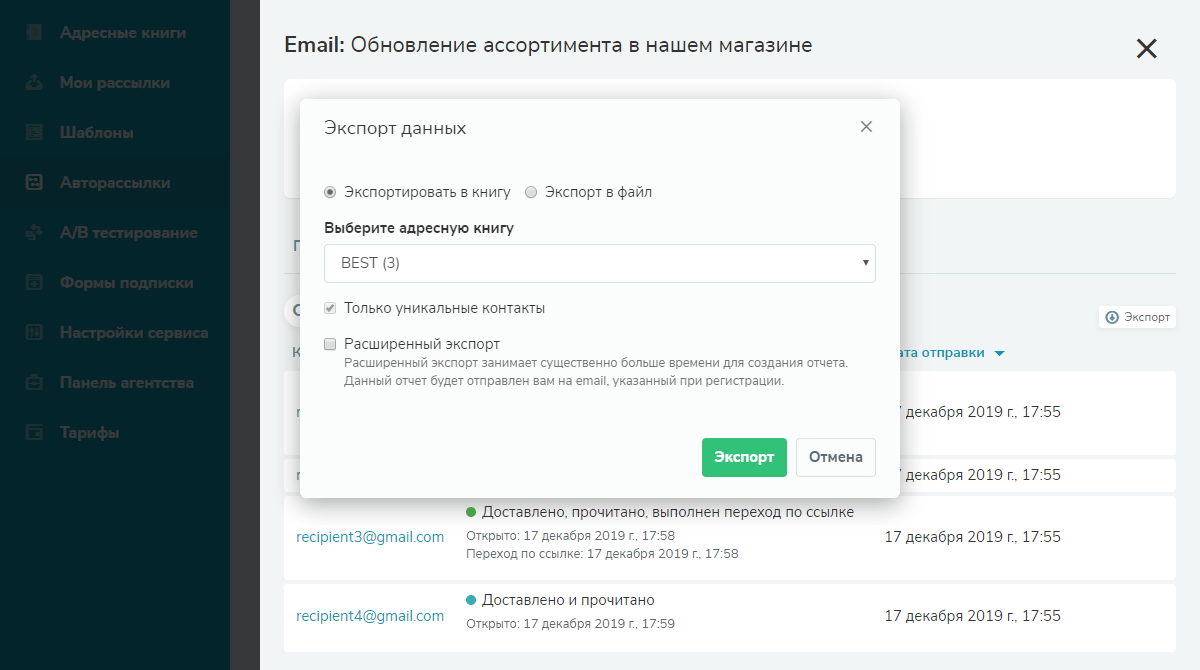Click the 'Отмена' button in dialog

[x=835, y=457]
